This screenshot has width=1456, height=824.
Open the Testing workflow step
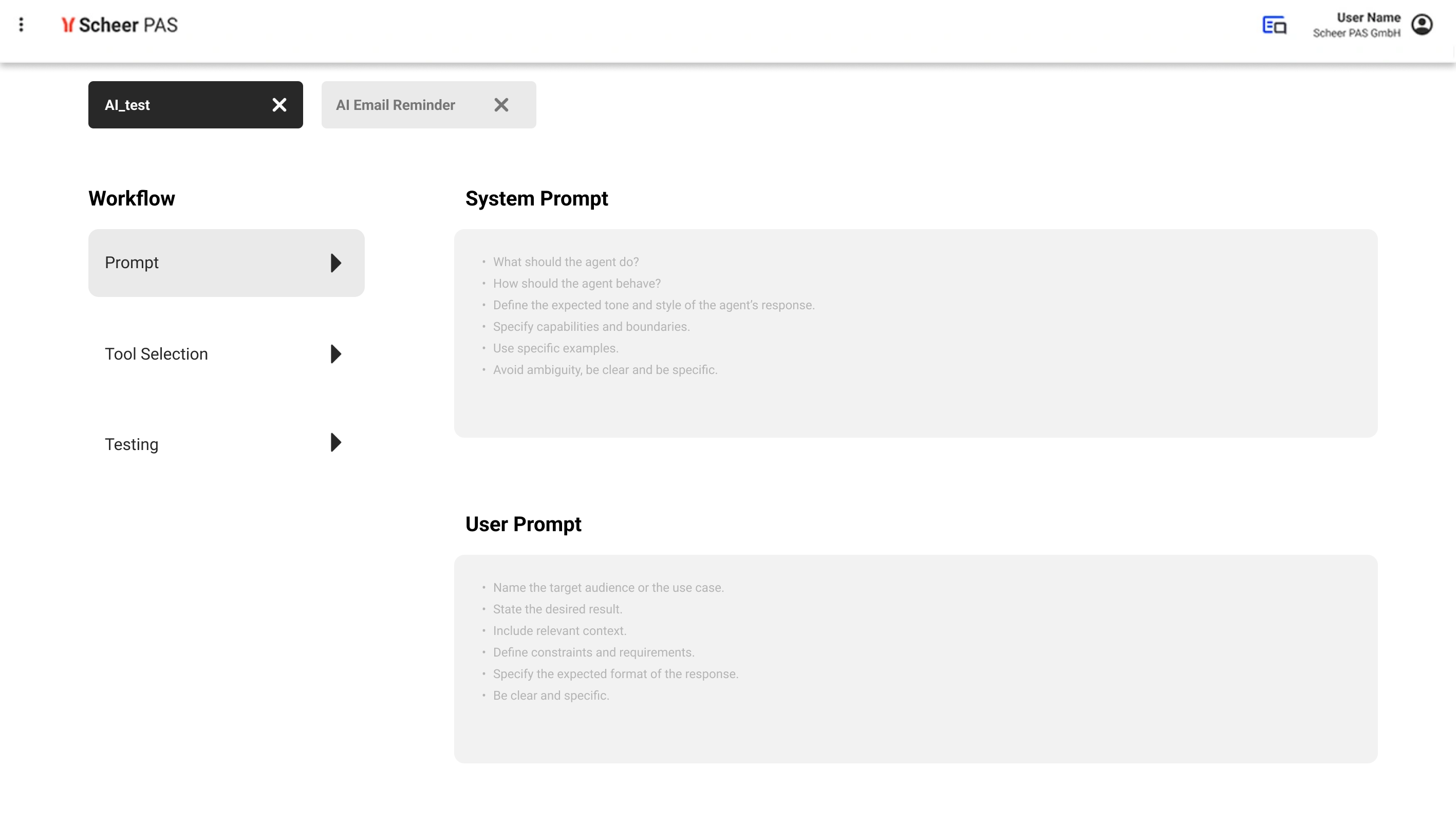click(132, 444)
